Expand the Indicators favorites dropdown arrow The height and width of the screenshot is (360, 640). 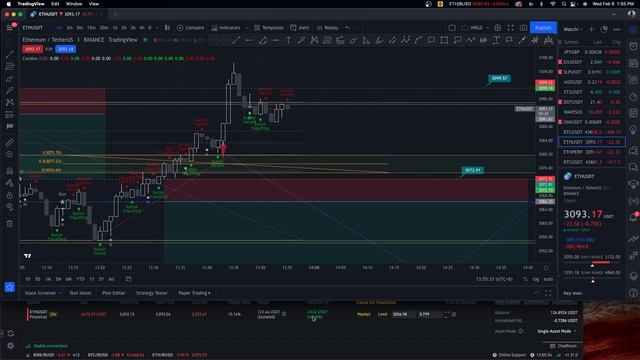(x=247, y=28)
